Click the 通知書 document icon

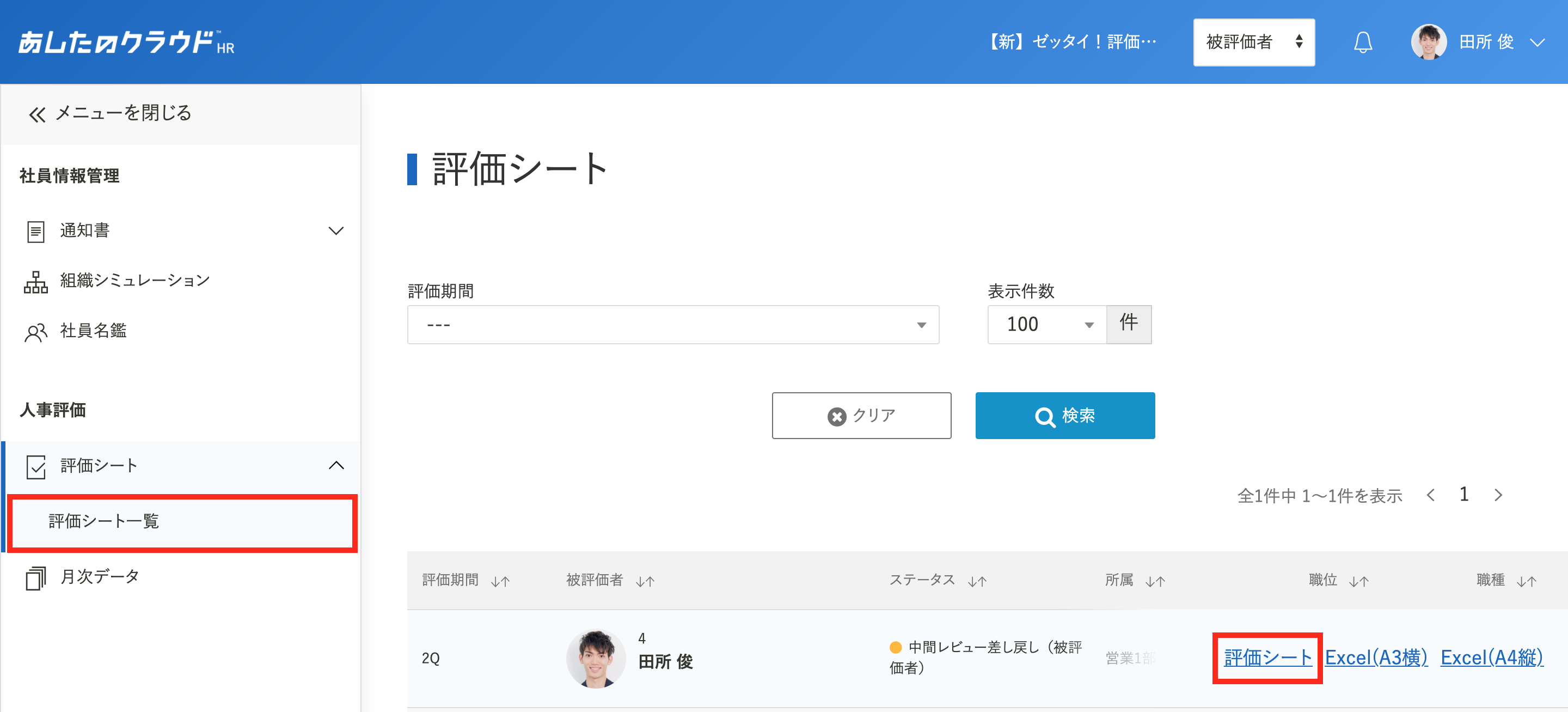click(x=36, y=231)
